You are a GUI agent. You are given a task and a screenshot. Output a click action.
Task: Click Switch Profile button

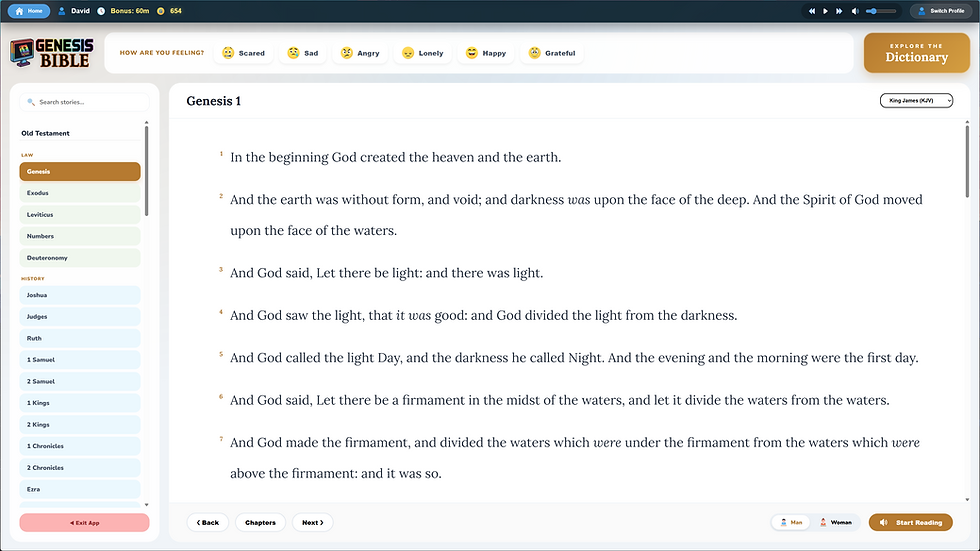941,11
